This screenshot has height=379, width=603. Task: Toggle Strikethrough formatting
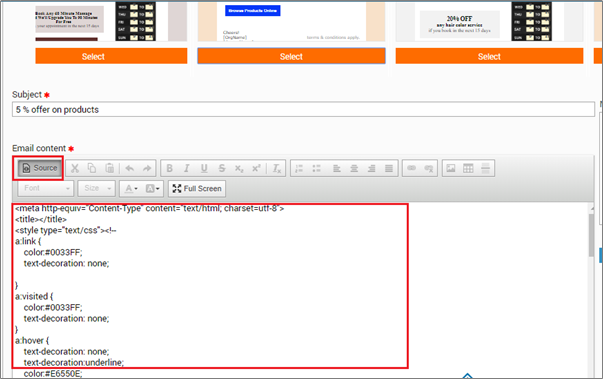(x=222, y=168)
